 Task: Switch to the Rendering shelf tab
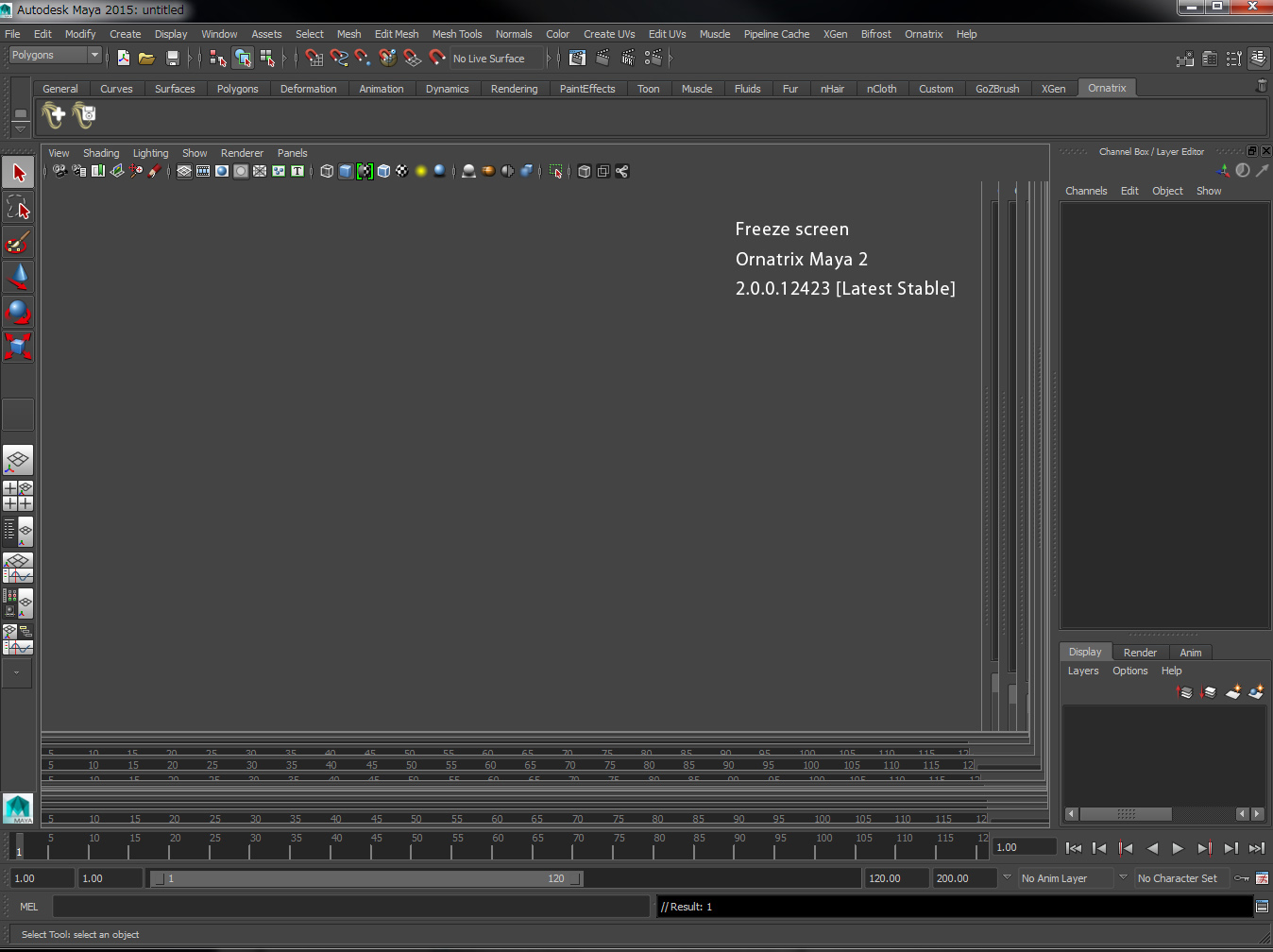pyautogui.click(x=514, y=89)
